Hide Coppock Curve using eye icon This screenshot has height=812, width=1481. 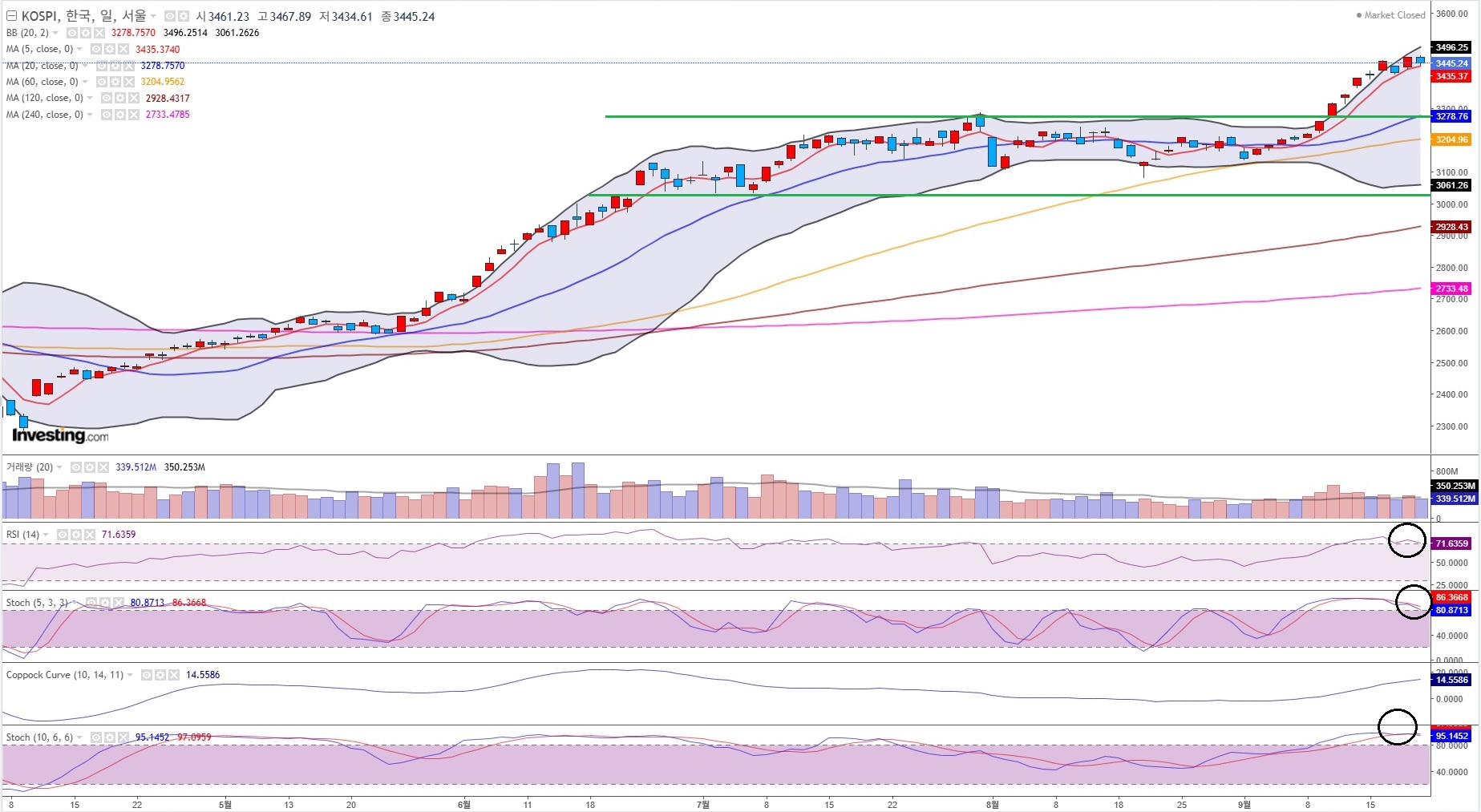point(147,675)
